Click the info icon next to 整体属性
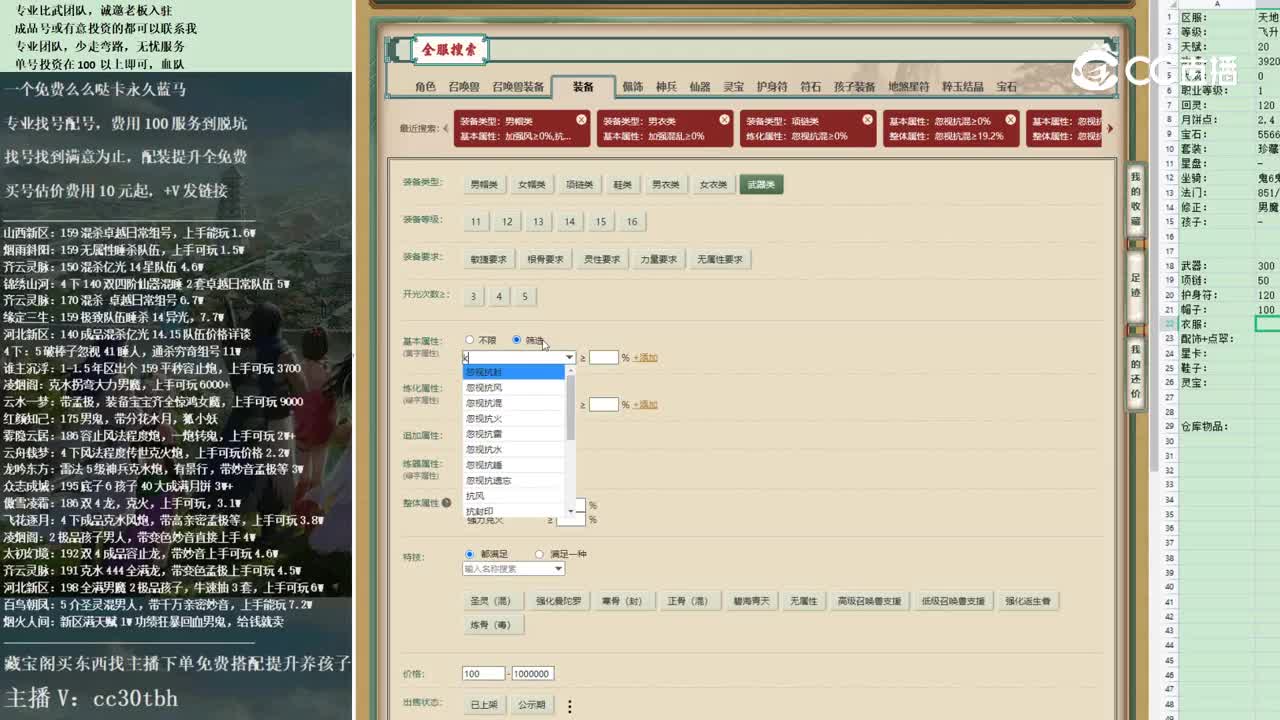 [446, 500]
